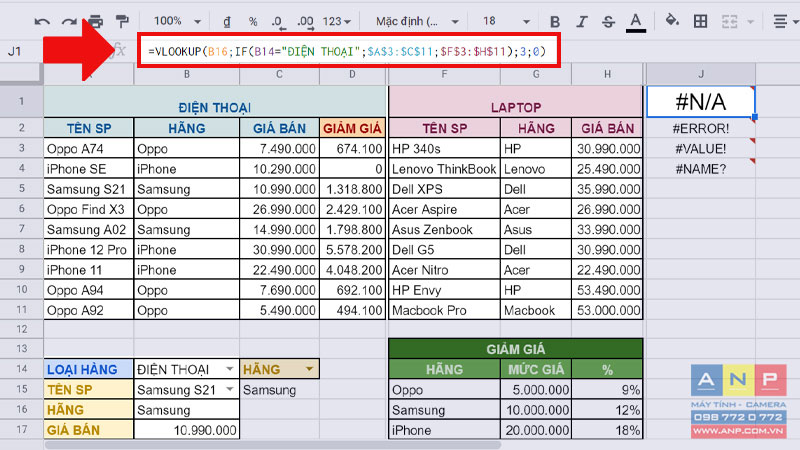Select the LOẠI HÀNG label cell

(x=89, y=369)
